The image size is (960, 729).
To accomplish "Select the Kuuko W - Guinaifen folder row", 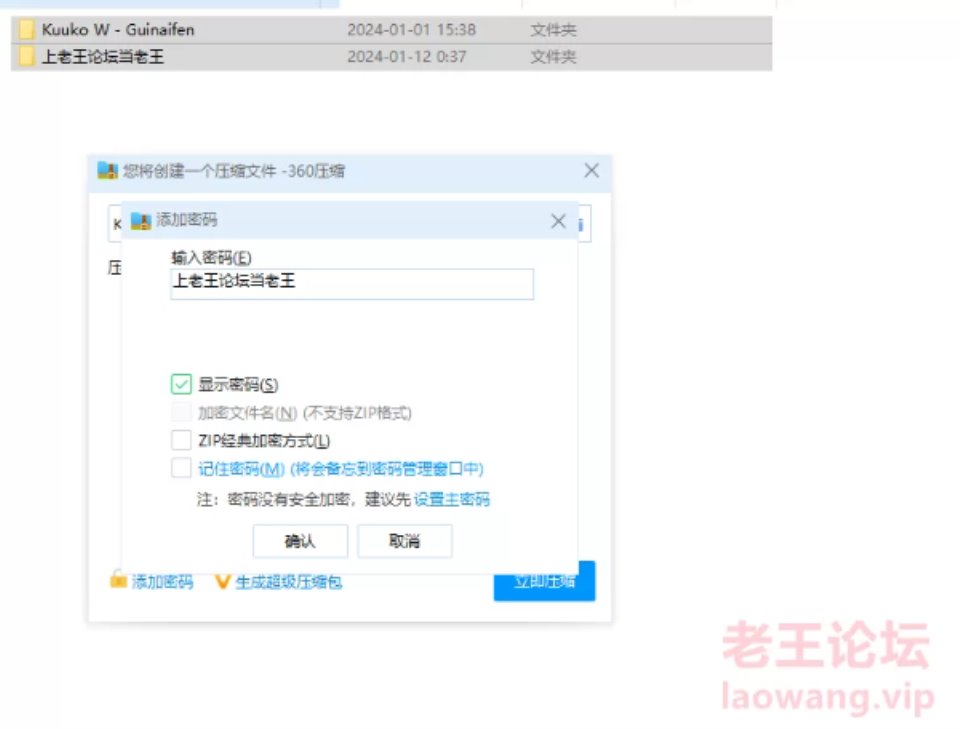I will pos(392,29).
